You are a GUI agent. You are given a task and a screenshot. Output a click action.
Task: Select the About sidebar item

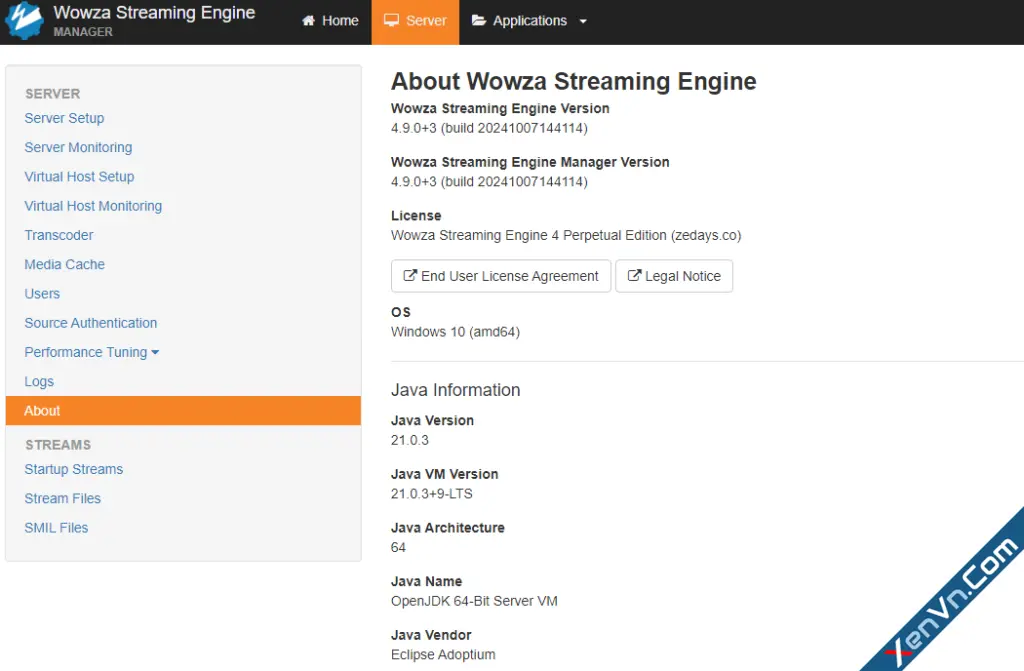[x=183, y=410]
